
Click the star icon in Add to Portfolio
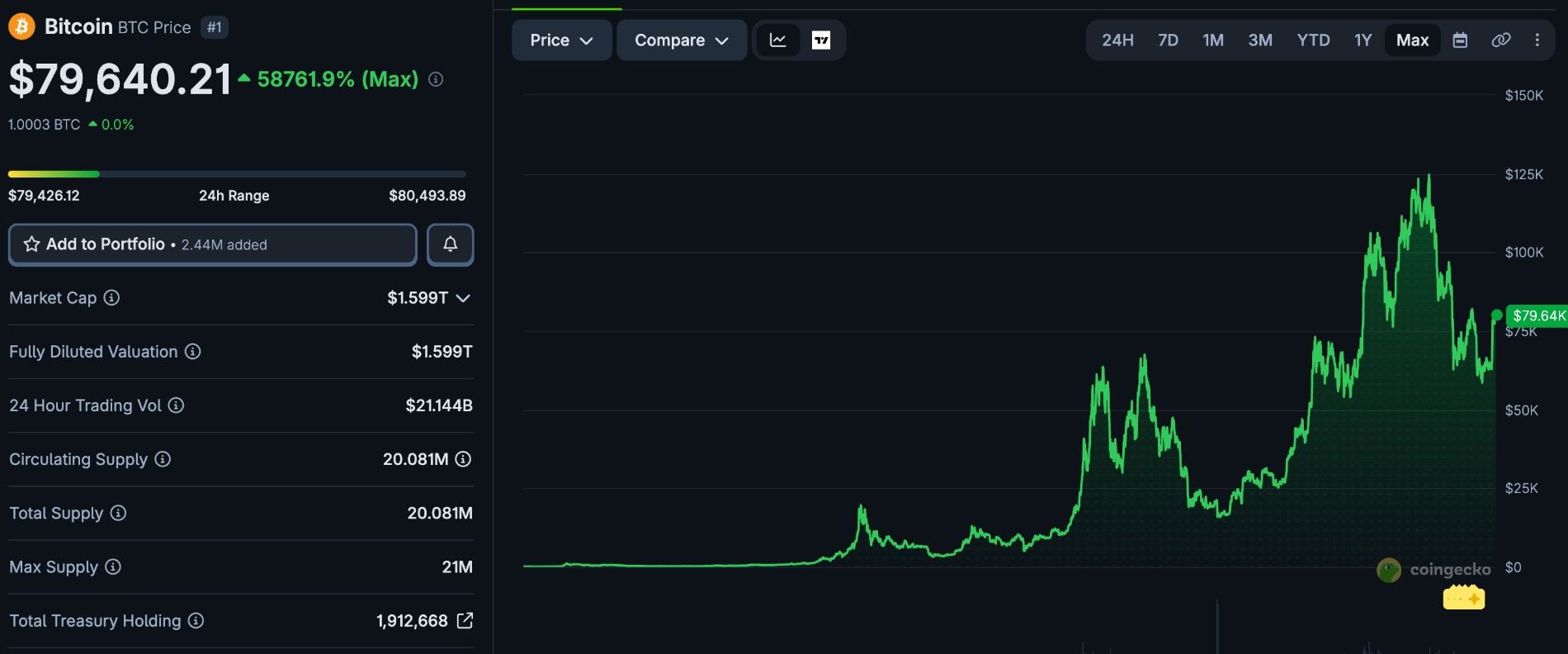pyautogui.click(x=31, y=244)
